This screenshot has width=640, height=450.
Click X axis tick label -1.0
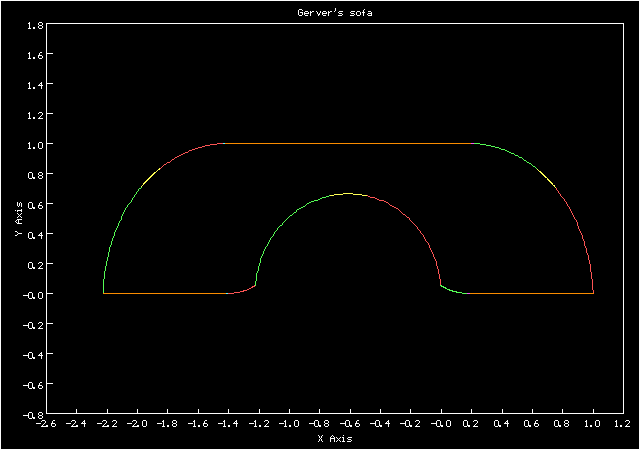pyautogui.click(x=289, y=424)
